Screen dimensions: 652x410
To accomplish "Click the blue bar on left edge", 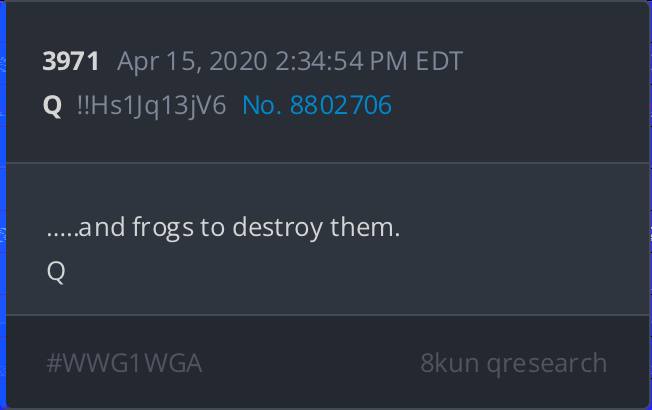I will [x=3, y=205].
